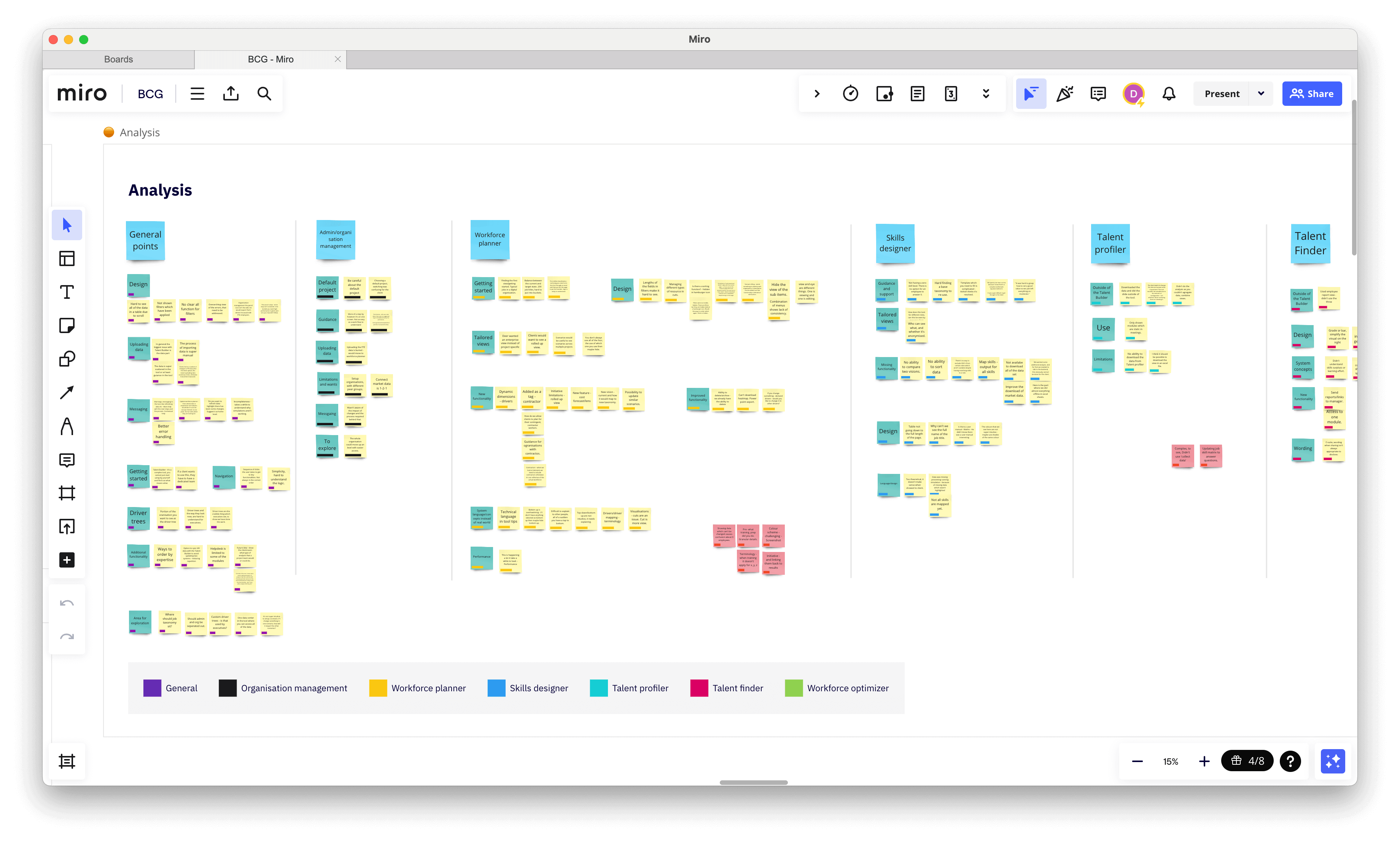Expand the Present dropdown arrow
Image resolution: width=1400 pixels, height=842 pixels.
(x=1260, y=94)
